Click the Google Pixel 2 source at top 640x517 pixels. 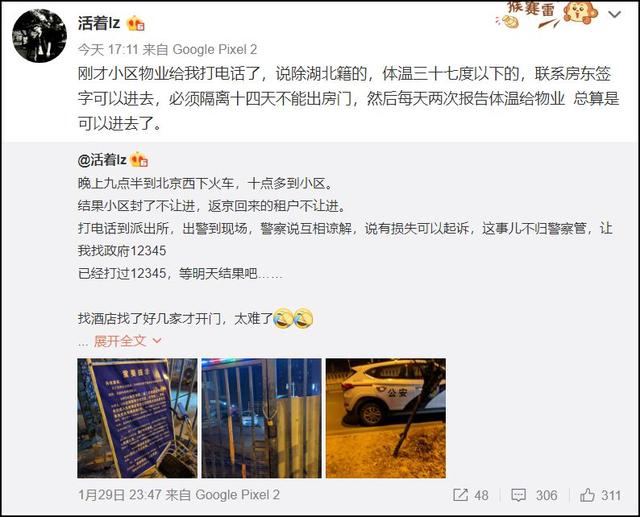tap(215, 49)
